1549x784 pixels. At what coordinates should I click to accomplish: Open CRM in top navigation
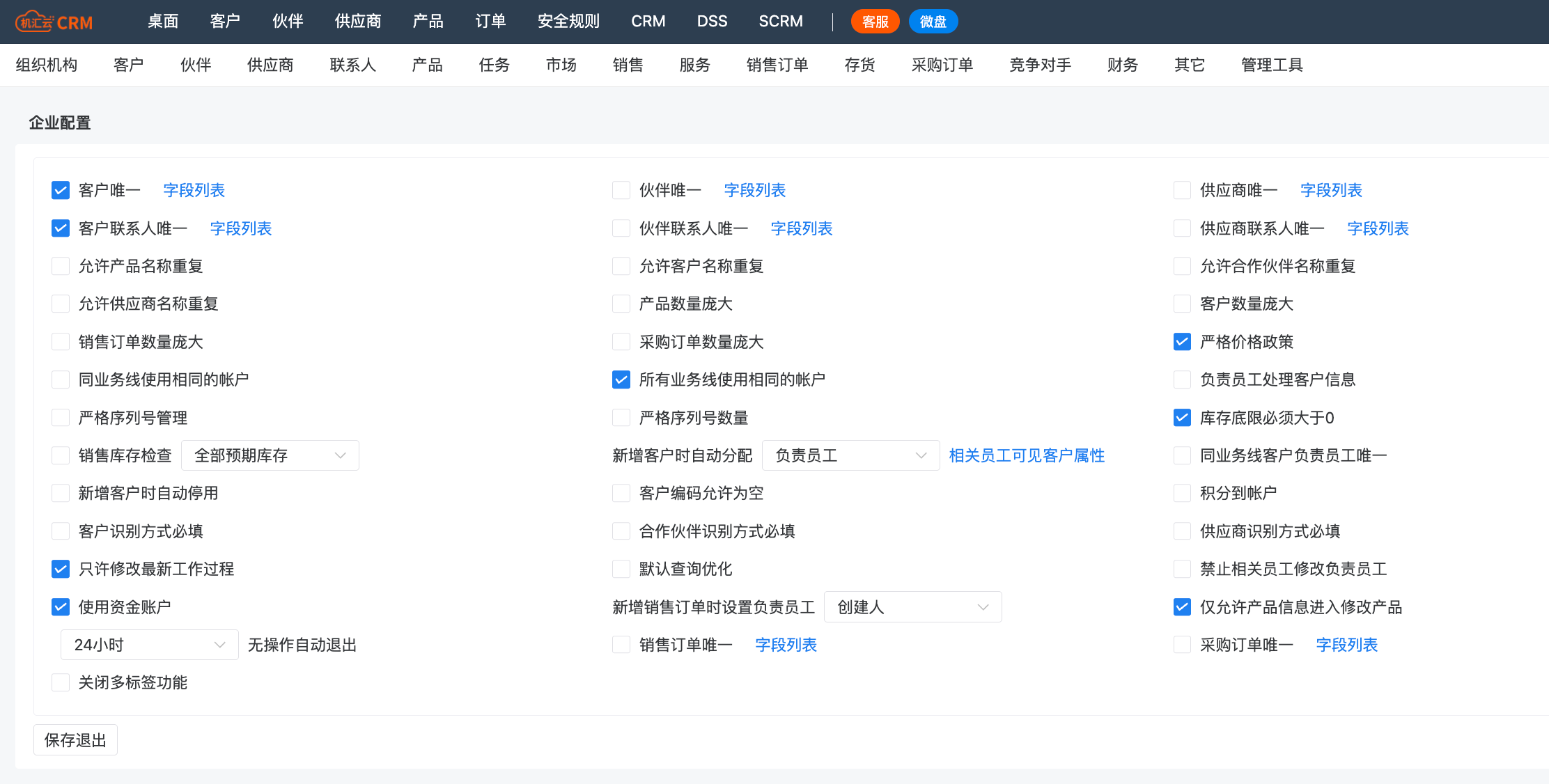click(x=648, y=22)
